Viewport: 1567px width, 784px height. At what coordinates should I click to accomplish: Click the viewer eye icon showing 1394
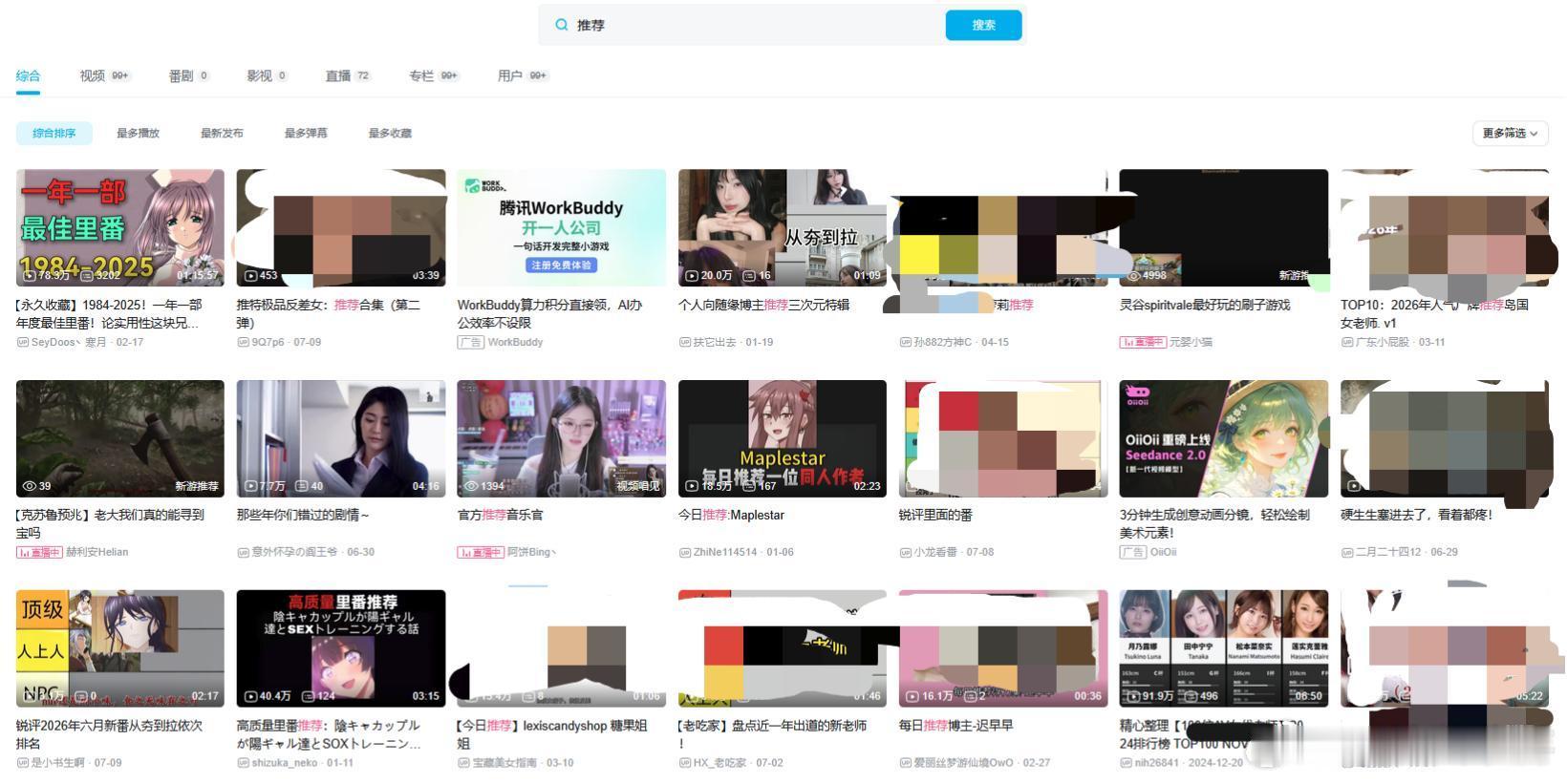click(x=471, y=486)
